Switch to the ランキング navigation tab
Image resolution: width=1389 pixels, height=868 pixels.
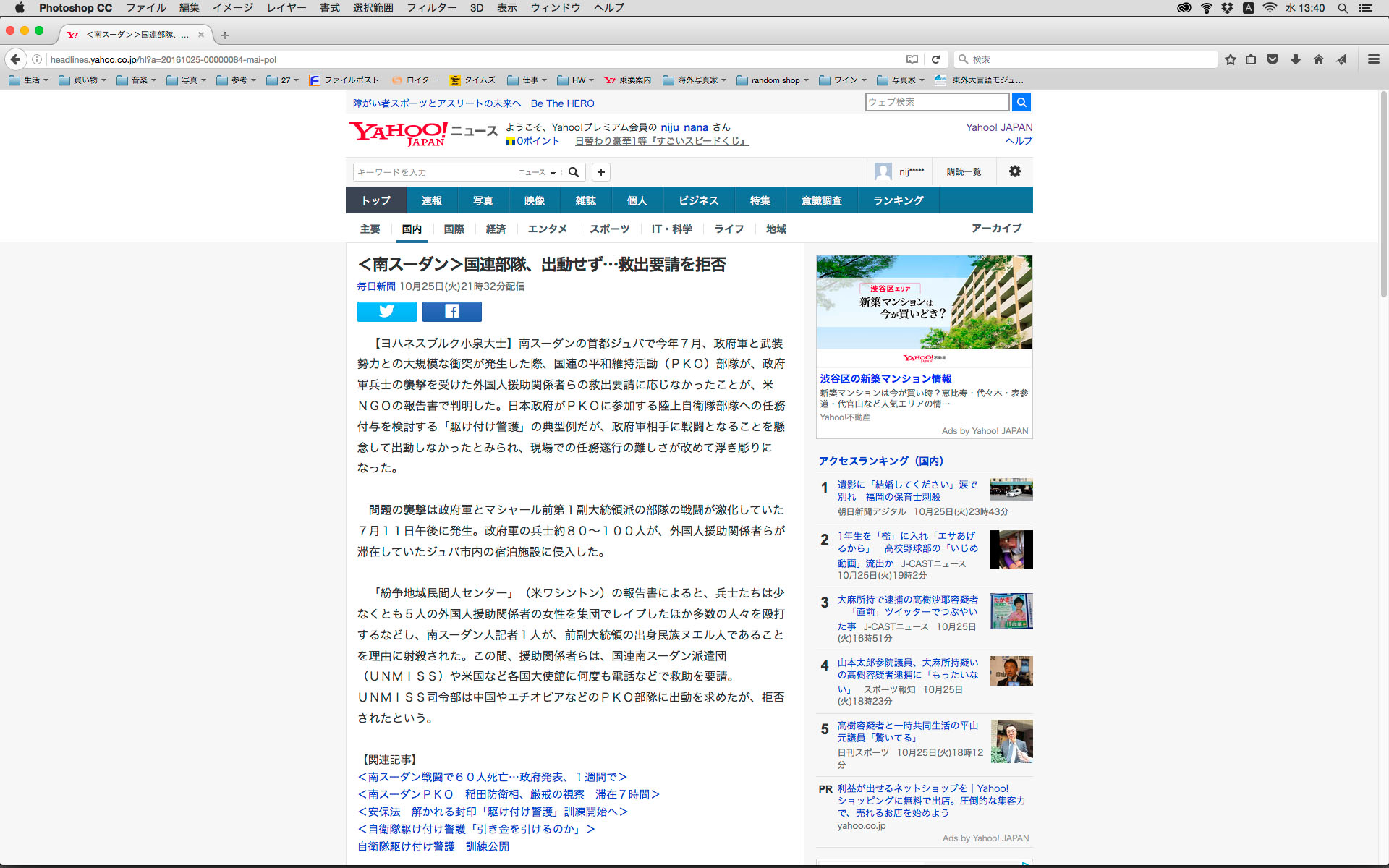tap(898, 200)
